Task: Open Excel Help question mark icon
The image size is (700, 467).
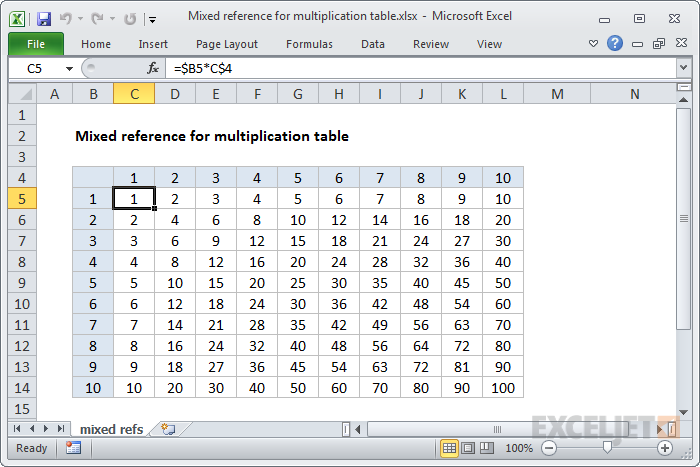Action: click(x=615, y=43)
